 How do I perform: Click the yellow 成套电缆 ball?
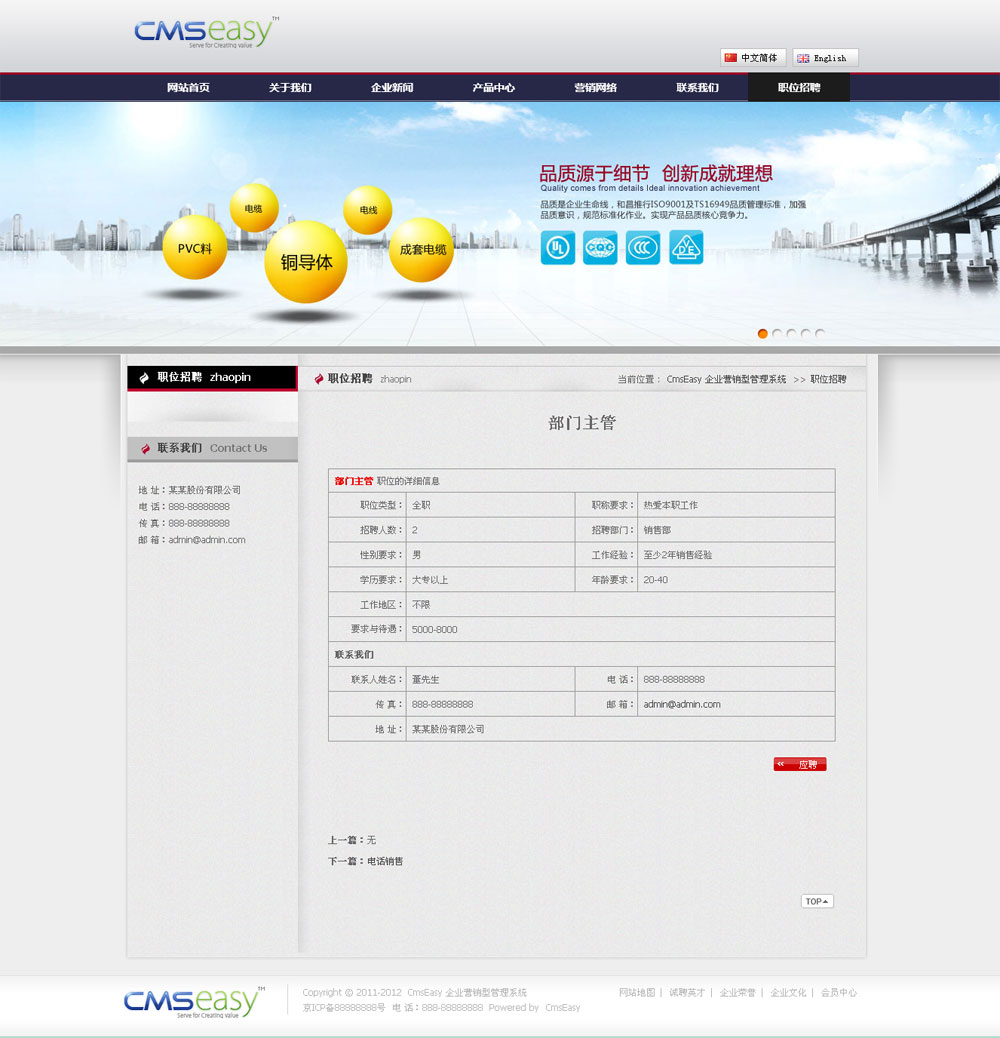422,250
